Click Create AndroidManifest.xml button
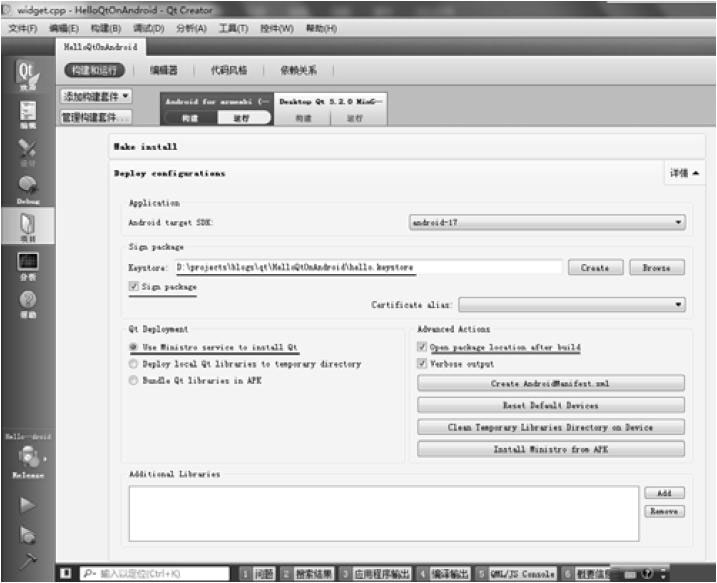 pyautogui.click(x=551, y=383)
